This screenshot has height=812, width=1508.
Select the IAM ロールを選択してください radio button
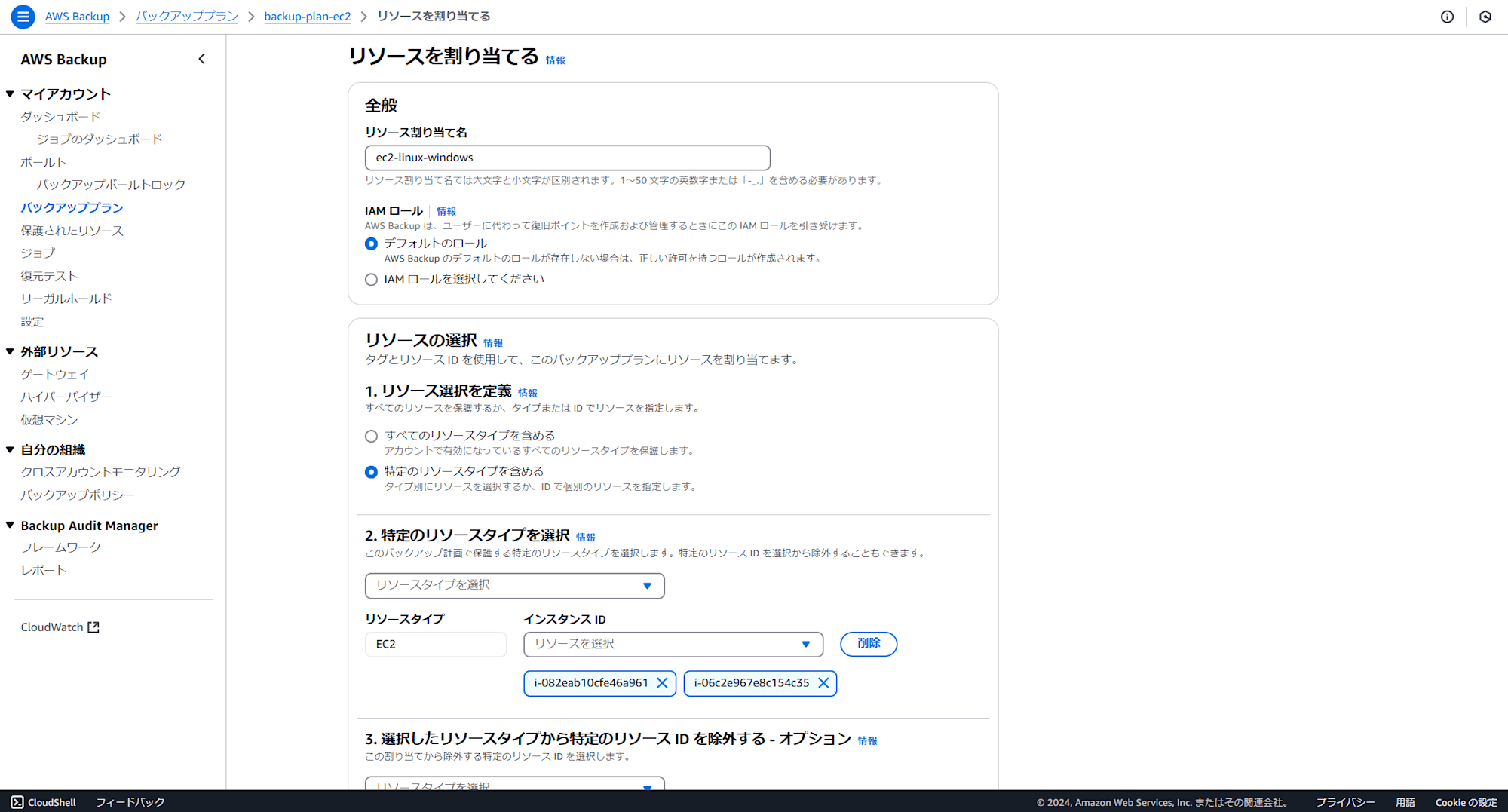point(371,280)
